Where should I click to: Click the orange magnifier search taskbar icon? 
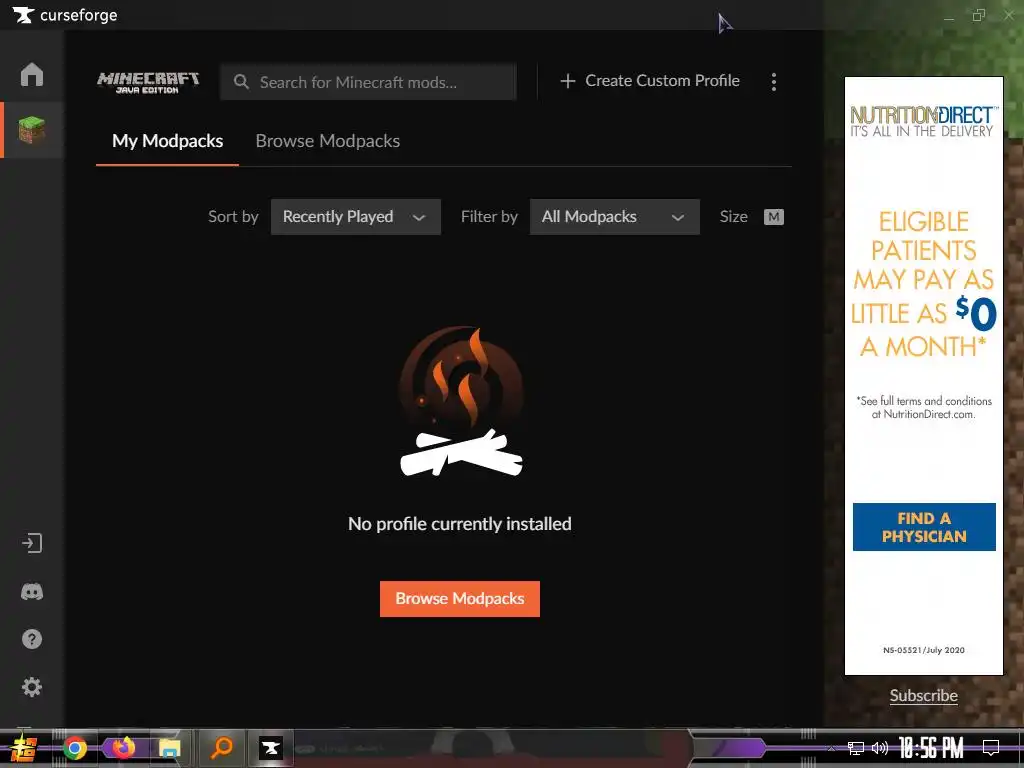click(x=222, y=748)
